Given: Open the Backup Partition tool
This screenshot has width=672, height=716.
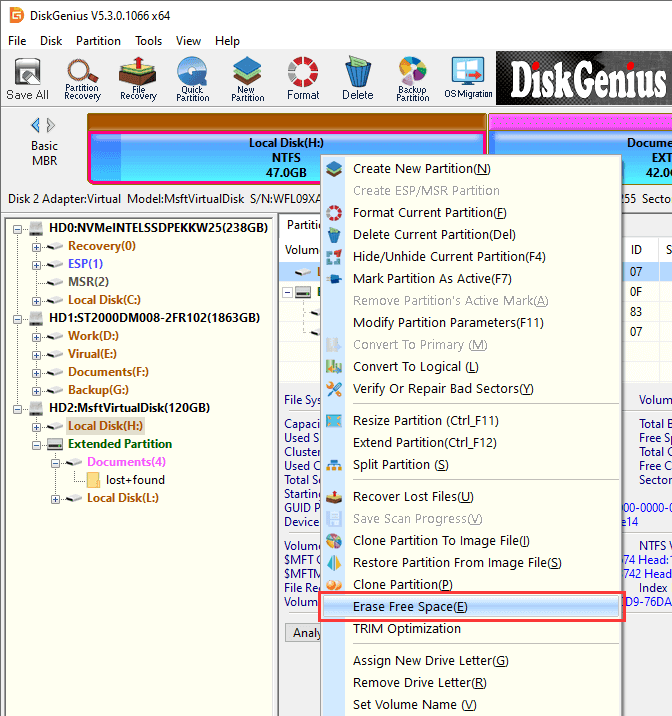Looking at the screenshot, I should [x=412, y=78].
